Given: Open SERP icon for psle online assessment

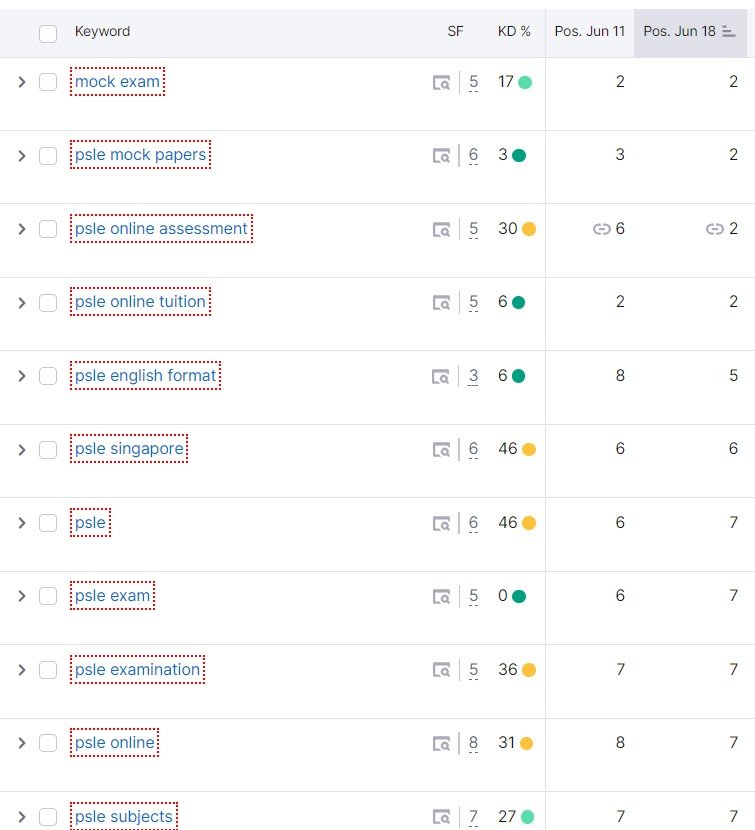Looking at the screenshot, I should [441, 229].
